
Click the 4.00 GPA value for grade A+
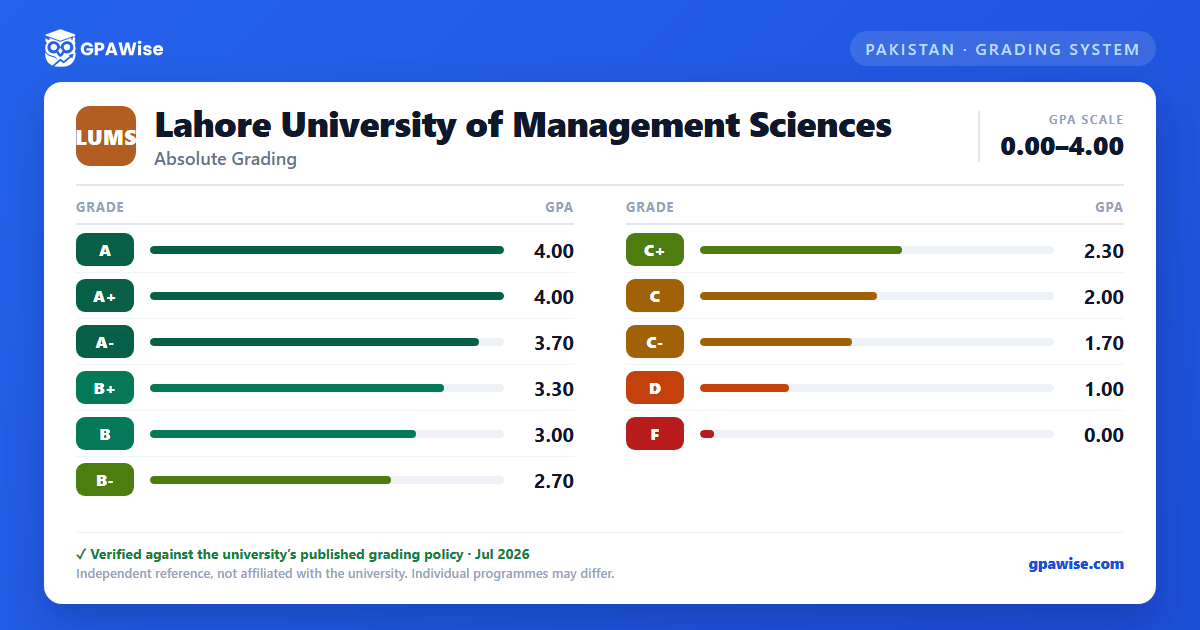[x=554, y=297]
